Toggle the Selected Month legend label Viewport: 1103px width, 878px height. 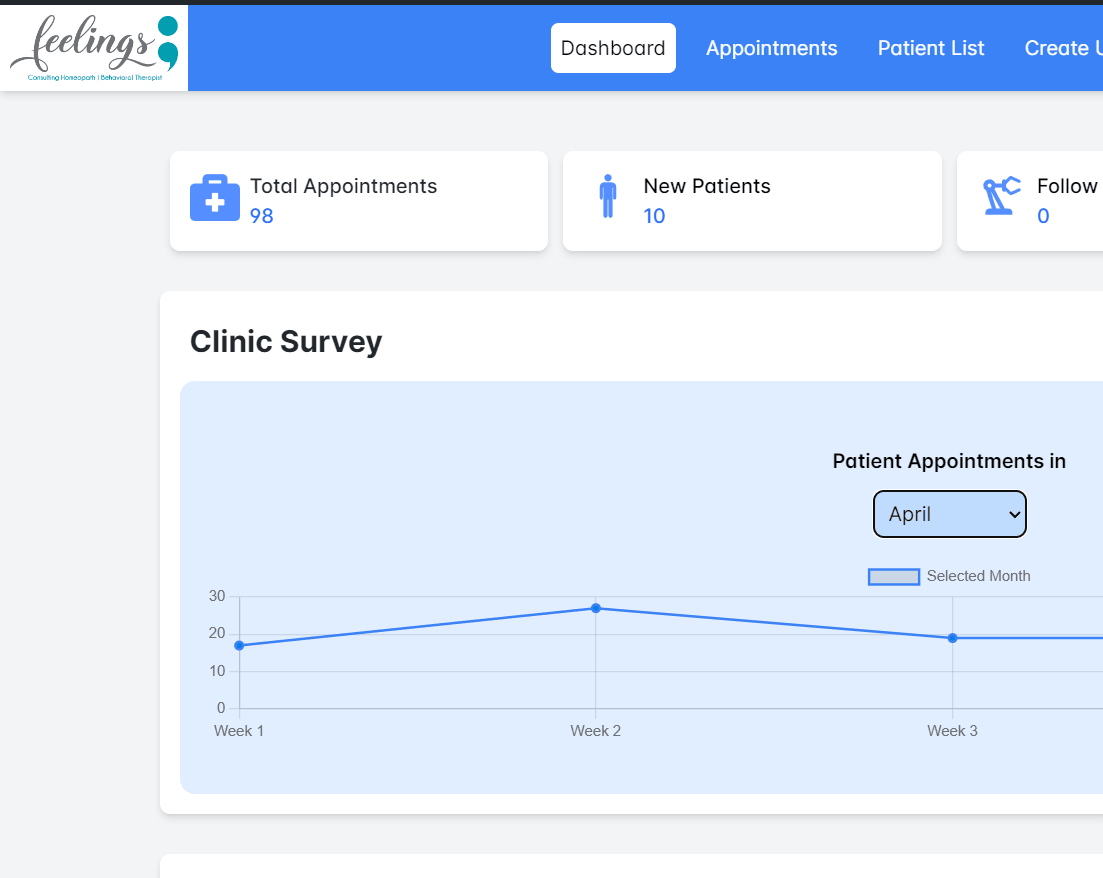click(978, 576)
